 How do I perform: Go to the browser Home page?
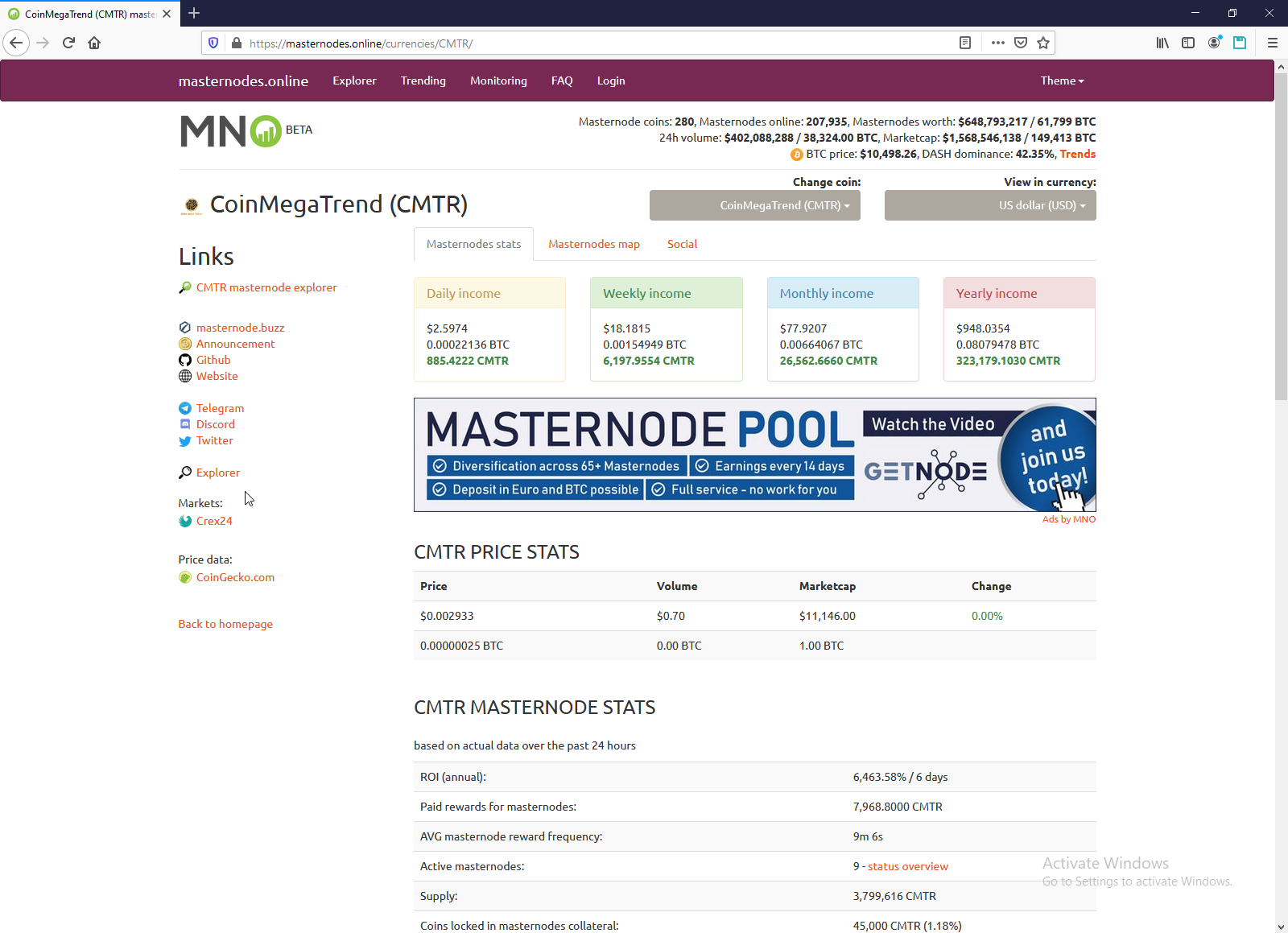pyautogui.click(x=94, y=43)
